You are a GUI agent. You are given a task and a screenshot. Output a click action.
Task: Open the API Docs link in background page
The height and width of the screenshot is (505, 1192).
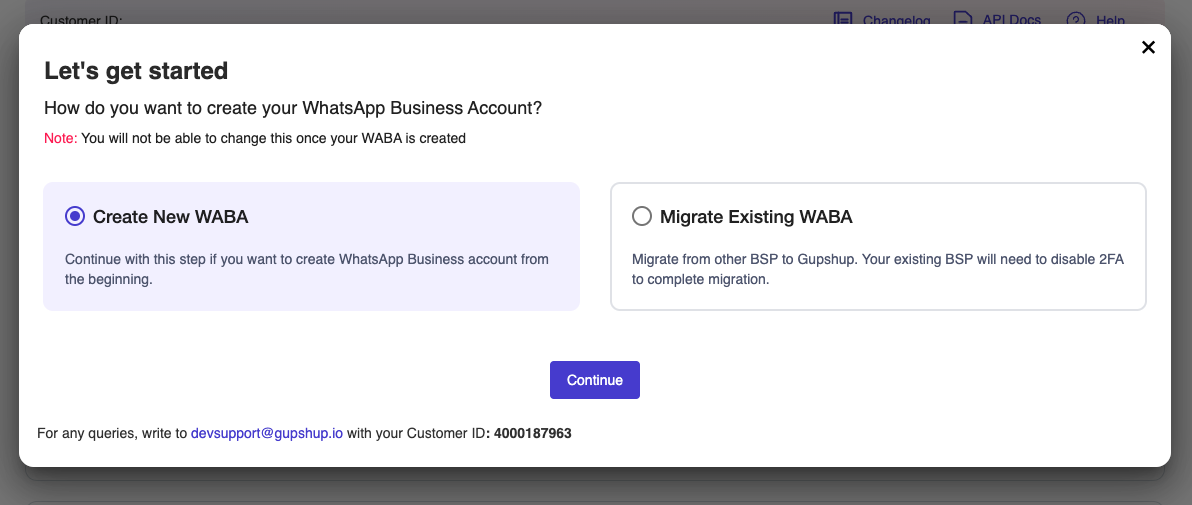(1011, 20)
